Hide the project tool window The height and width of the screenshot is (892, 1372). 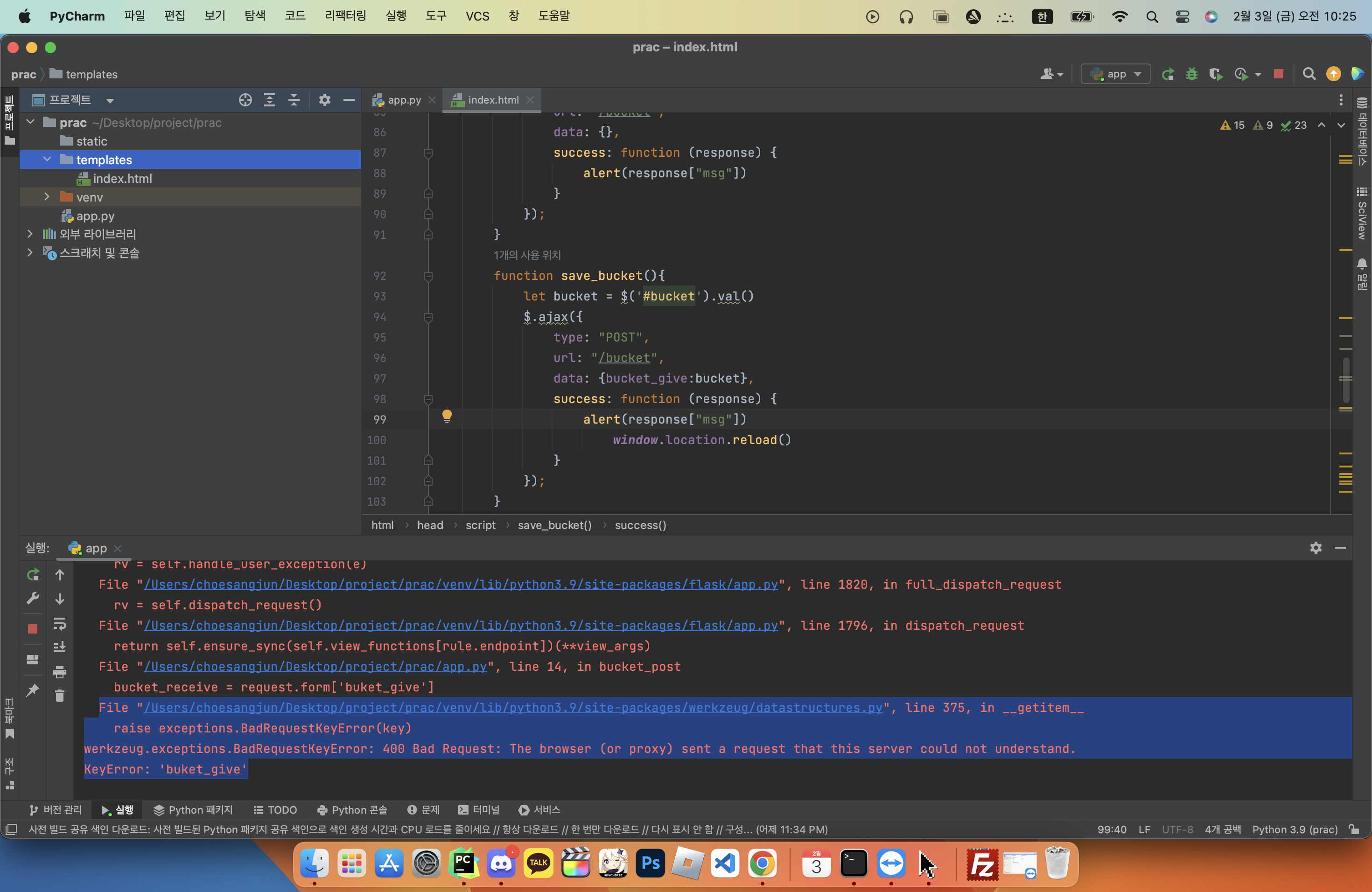[x=349, y=100]
